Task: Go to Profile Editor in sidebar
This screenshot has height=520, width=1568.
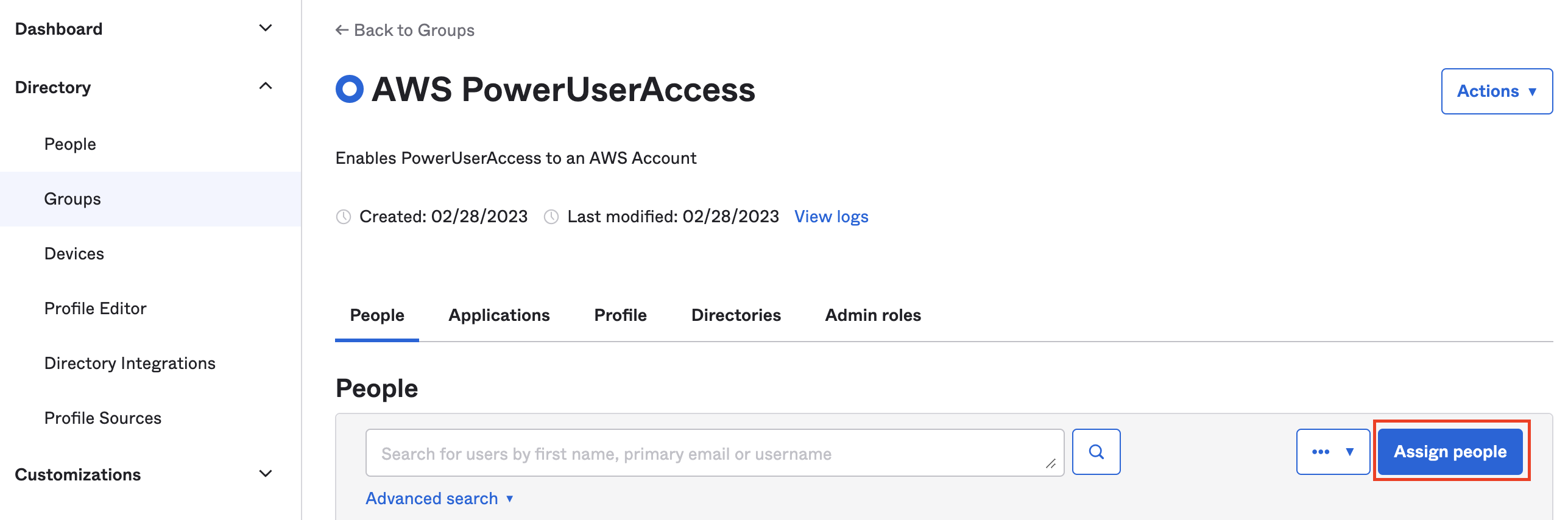Action: (95, 309)
